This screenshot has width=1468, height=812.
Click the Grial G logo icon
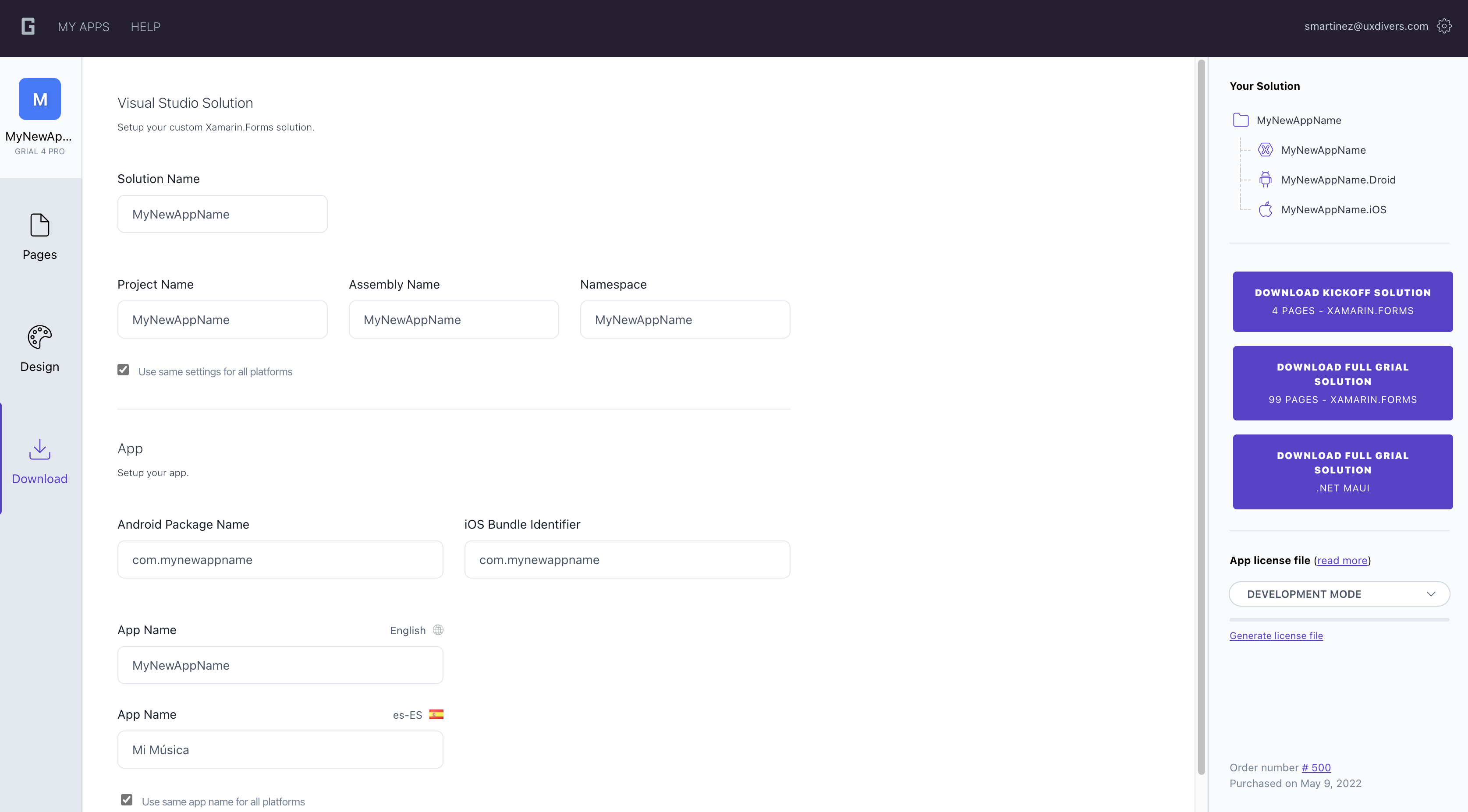click(28, 26)
